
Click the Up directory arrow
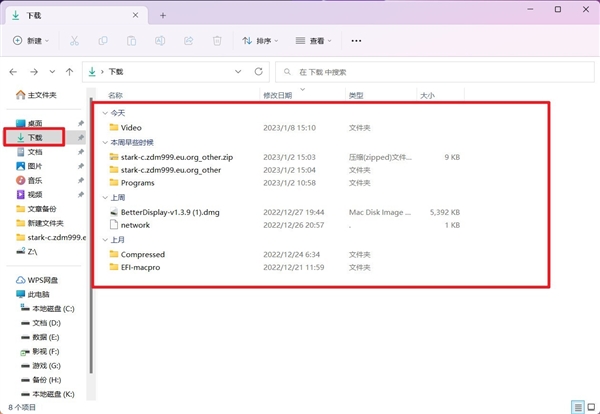click(x=69, y=72)
